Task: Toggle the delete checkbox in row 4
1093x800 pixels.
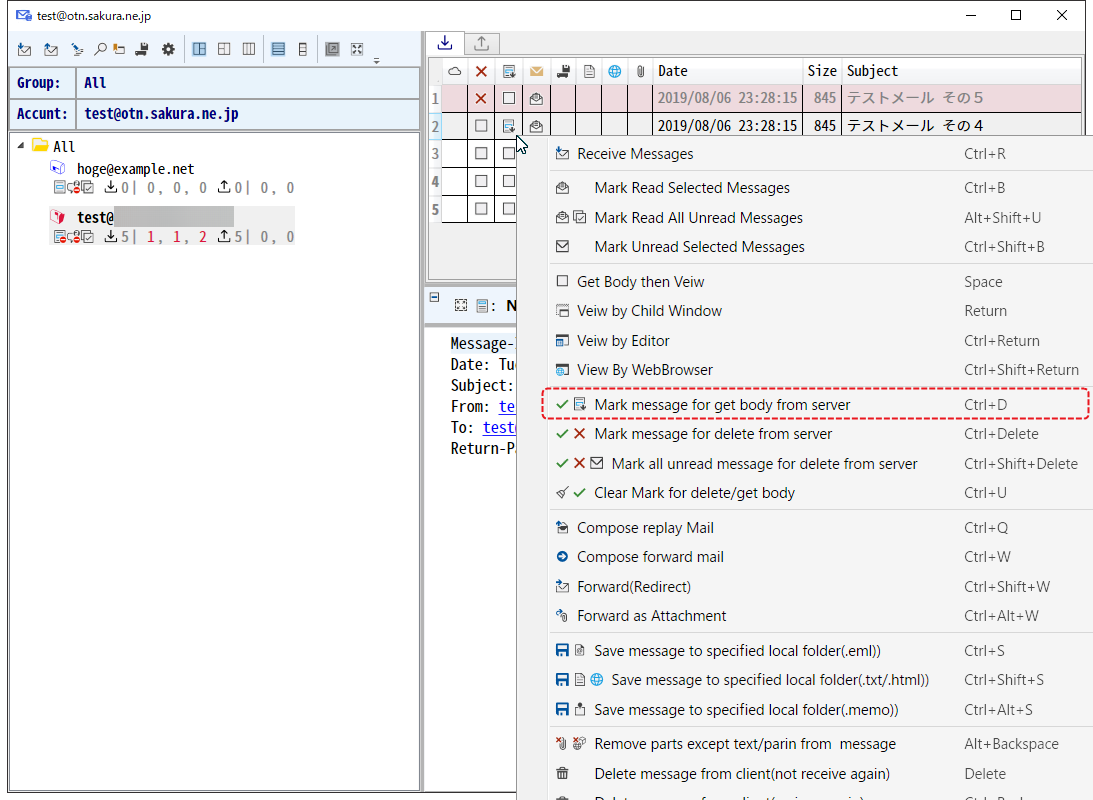Action: [481, 181]
